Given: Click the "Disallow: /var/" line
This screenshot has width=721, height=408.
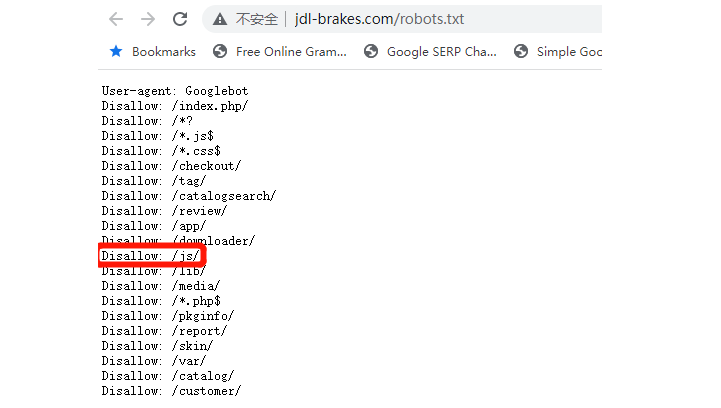Looking at the screenshot, I should point(154,361).
